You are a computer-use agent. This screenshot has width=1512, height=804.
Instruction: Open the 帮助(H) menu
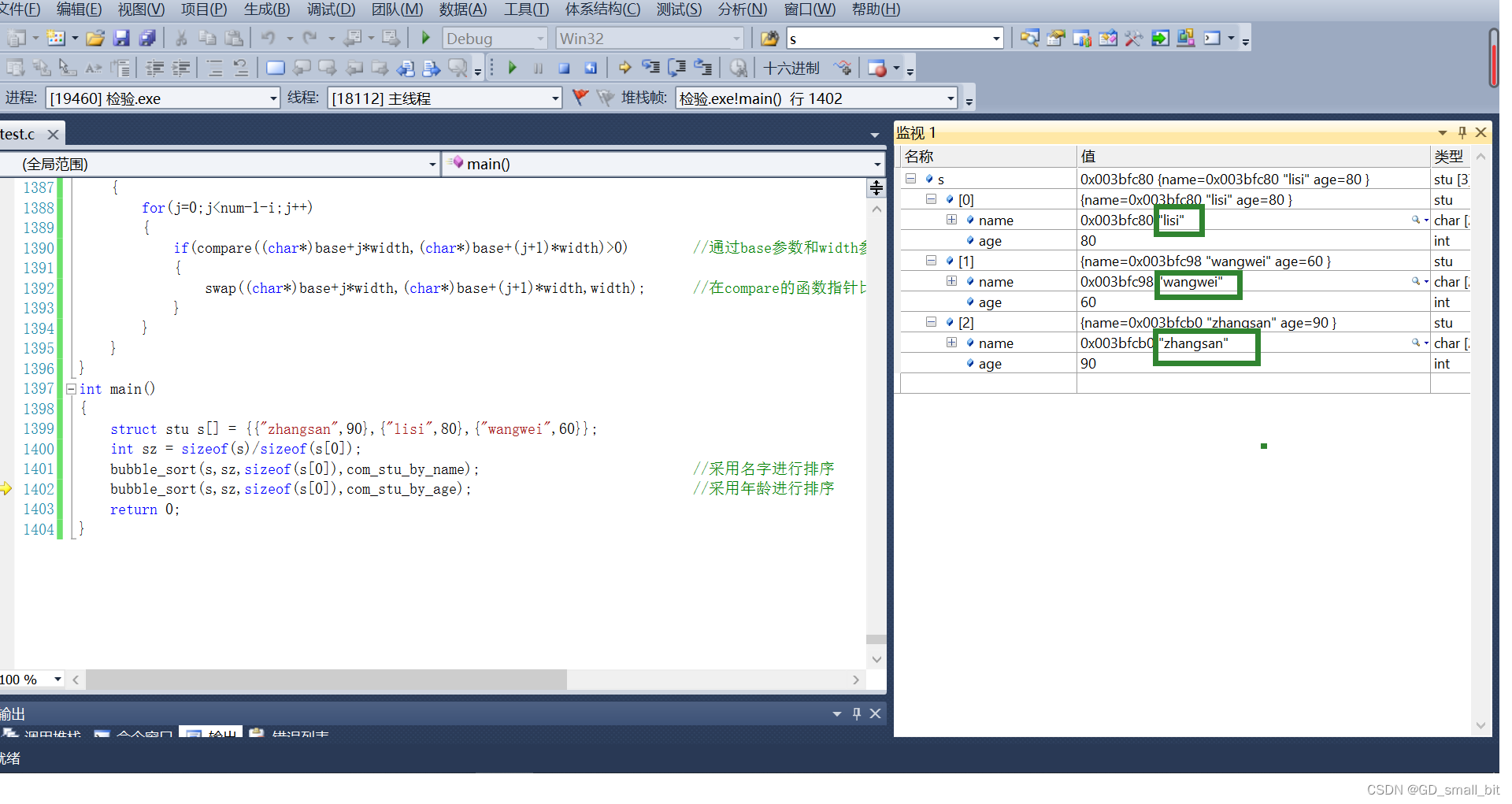pos(876,9)
